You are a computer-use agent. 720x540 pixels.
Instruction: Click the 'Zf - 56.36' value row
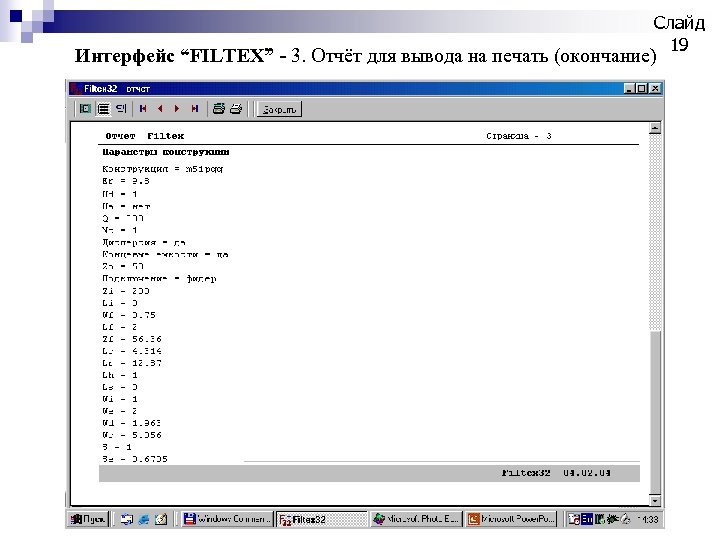point(132,339)
